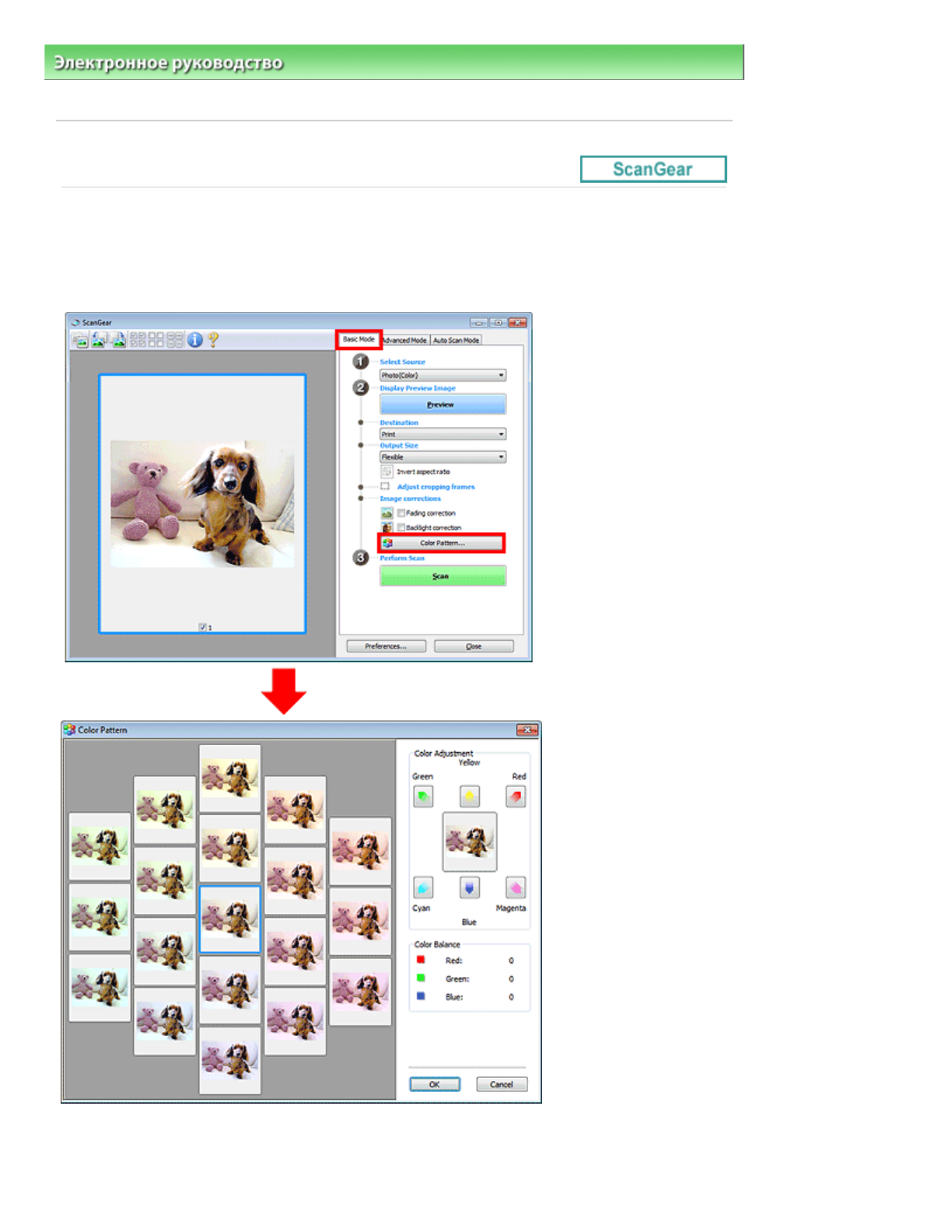Select the blue-highlighted center color pattern thumbnail
This screenshot has height=1232, width=952.
[x=230, y=919]
